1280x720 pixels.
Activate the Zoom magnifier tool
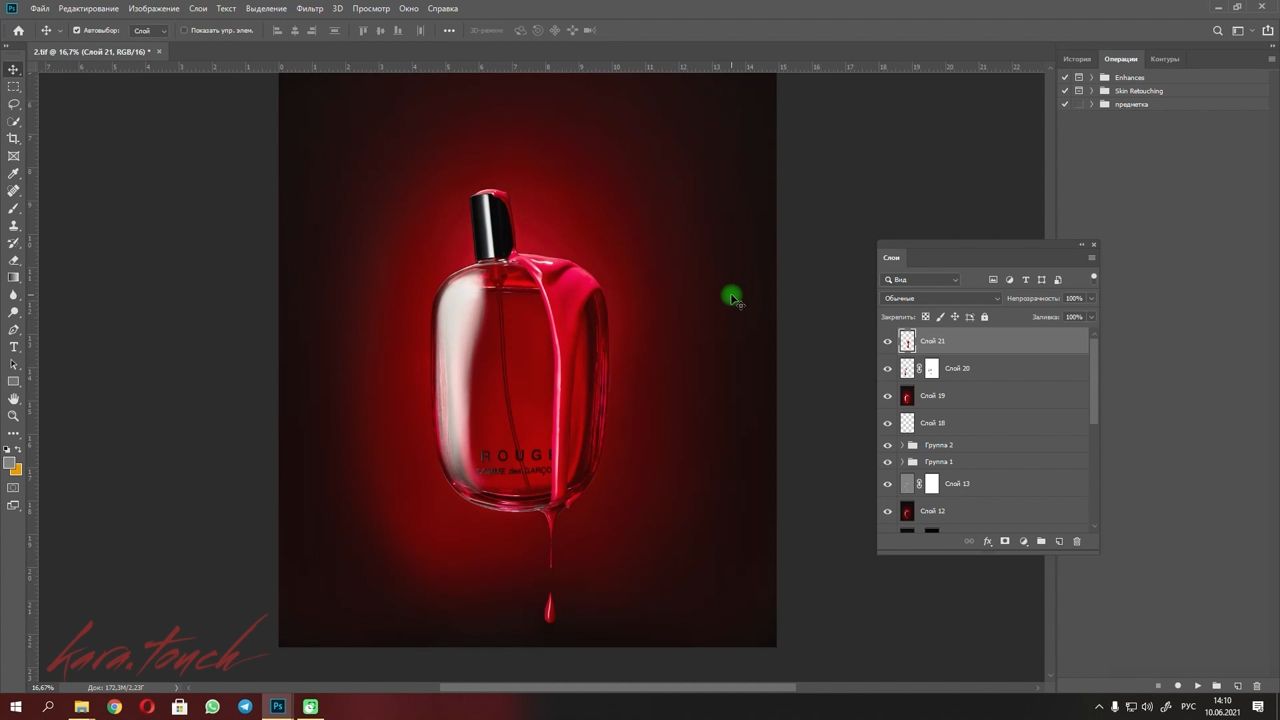coord(13,416)
